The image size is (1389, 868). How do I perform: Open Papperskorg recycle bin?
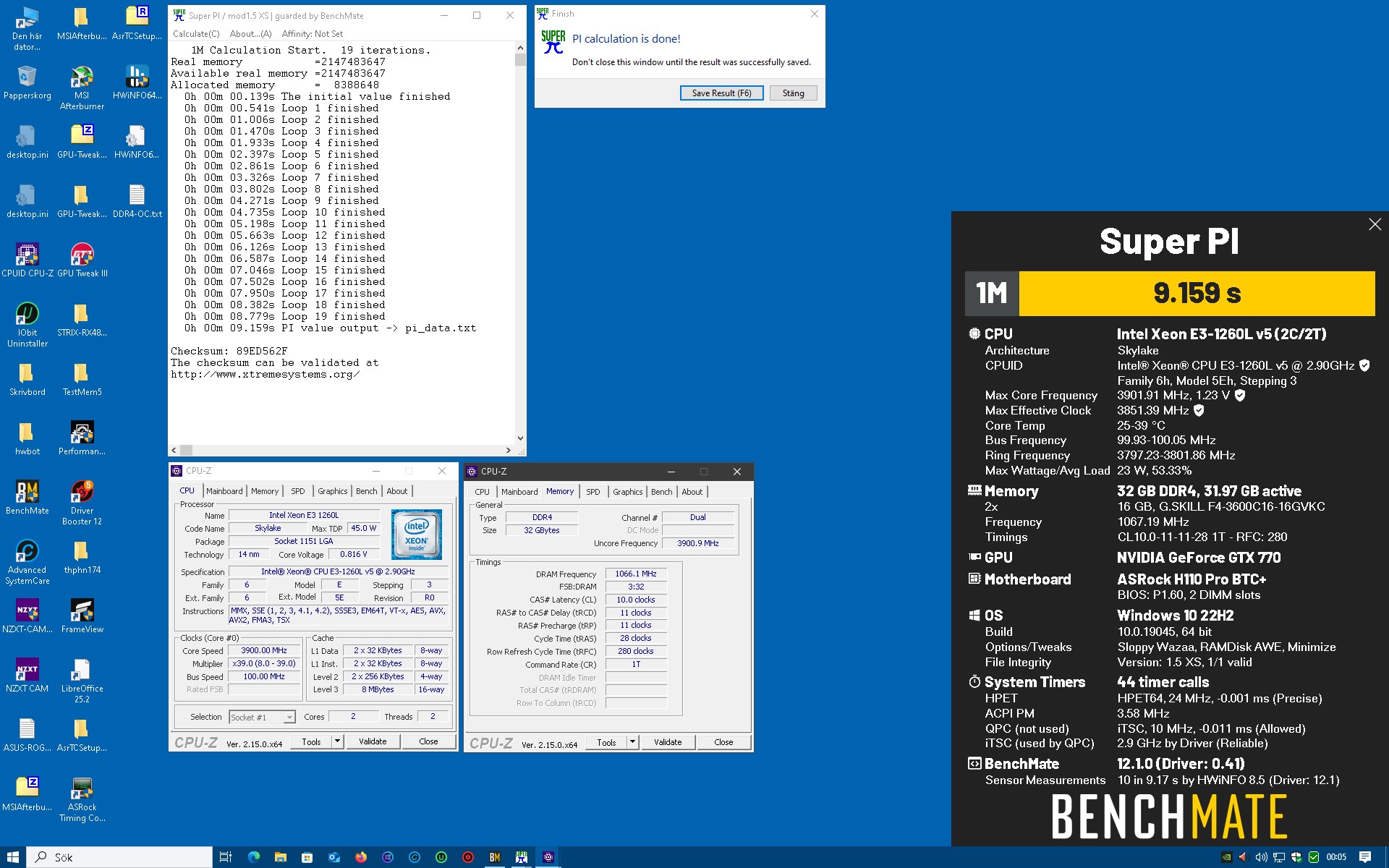pos(27,82)
